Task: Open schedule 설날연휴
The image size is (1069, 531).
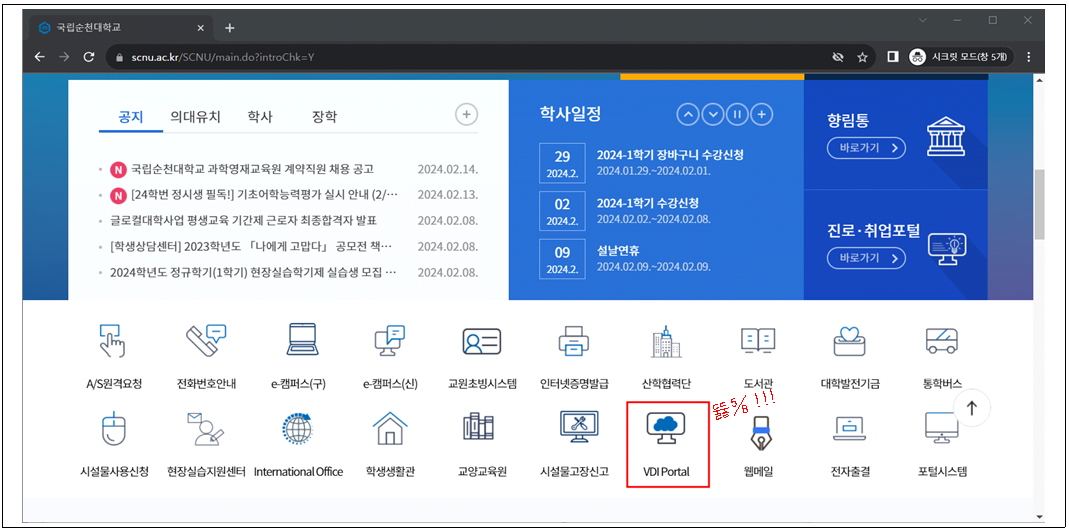Action: click(x=618, y=251)
